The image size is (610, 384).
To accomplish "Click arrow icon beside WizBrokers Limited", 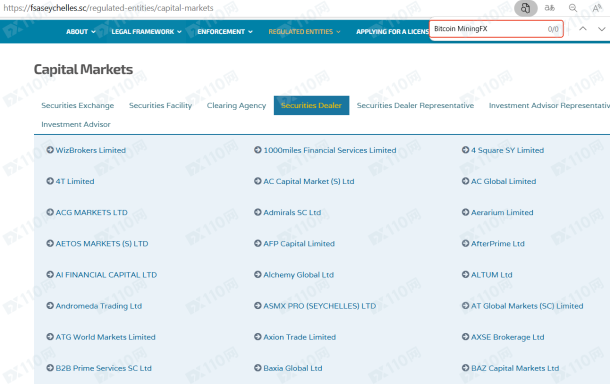I will (x=50, y=150).
